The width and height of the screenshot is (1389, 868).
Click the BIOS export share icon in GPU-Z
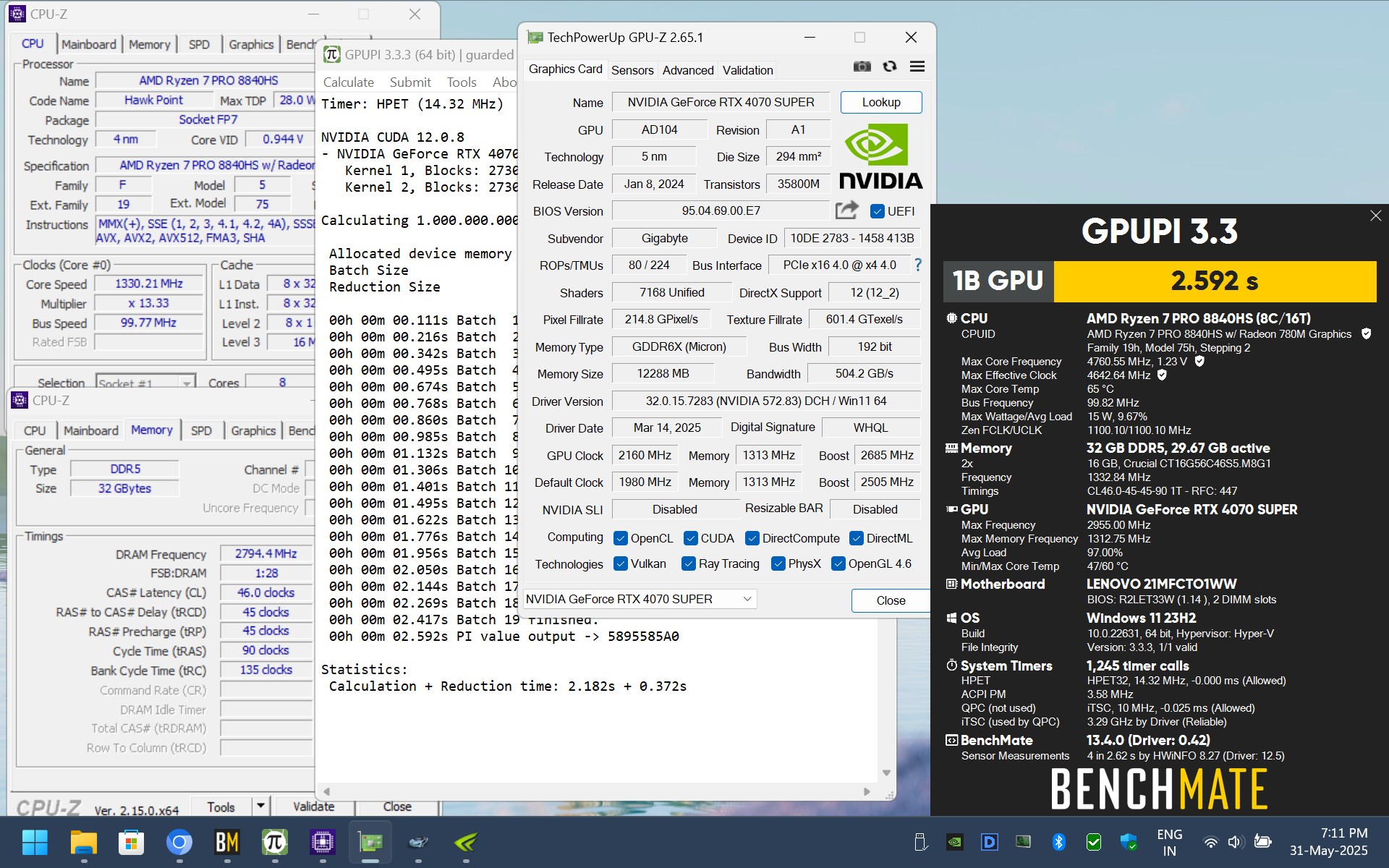tap(846, 210)
